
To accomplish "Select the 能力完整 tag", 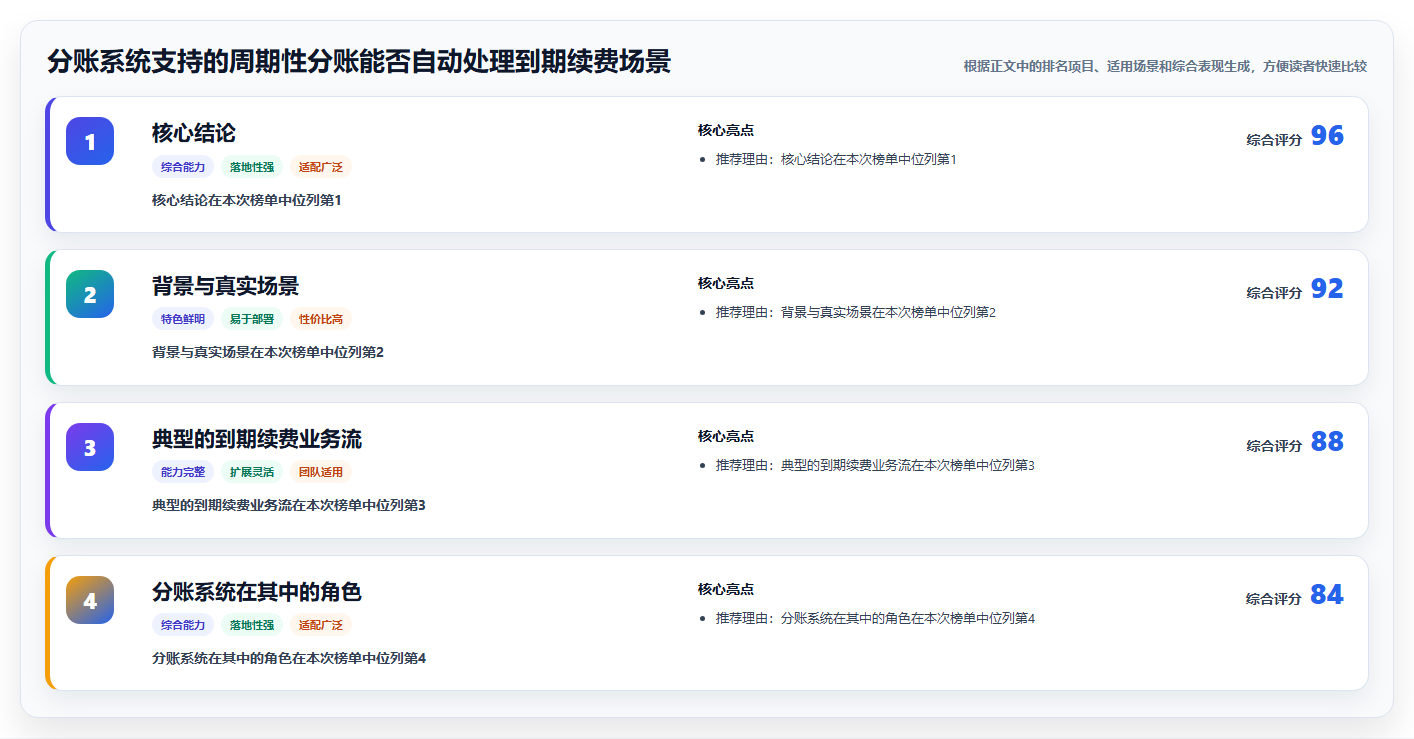I will click(183, 473).
